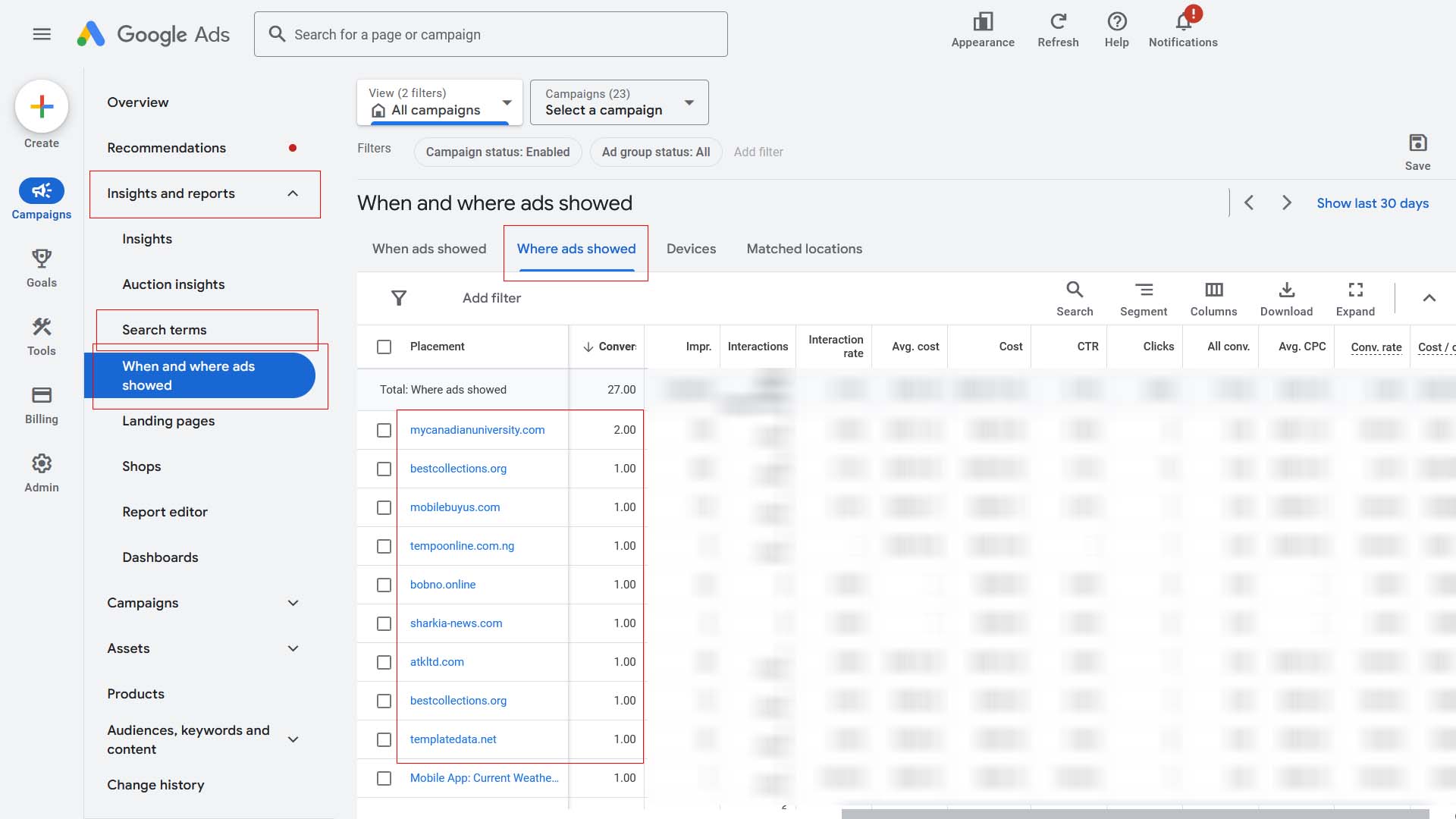Expand the Campaigns sidebar section

point(293,603)
